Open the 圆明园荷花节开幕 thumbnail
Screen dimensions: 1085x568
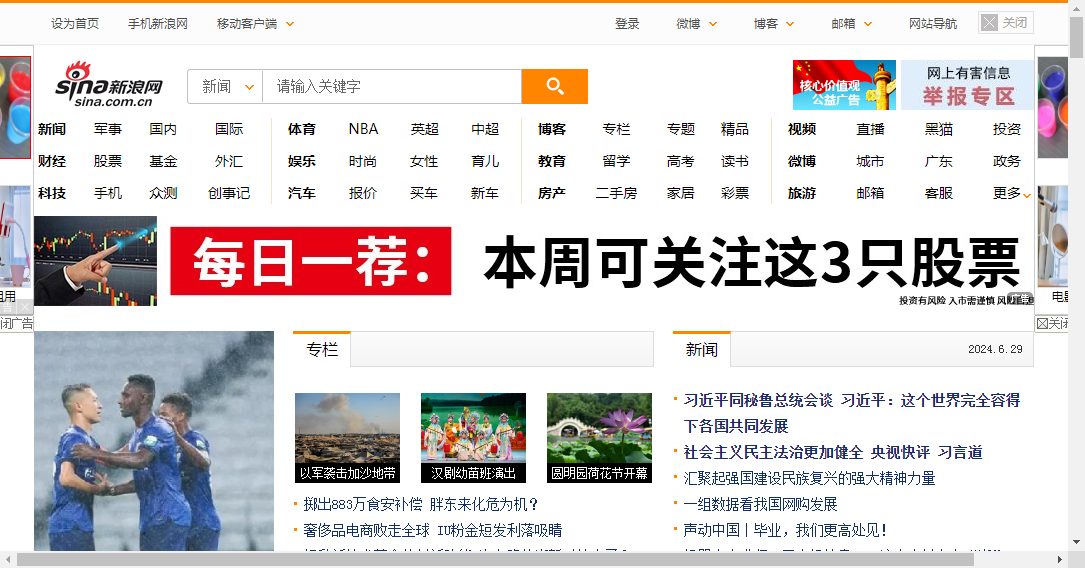coord(599,437)
